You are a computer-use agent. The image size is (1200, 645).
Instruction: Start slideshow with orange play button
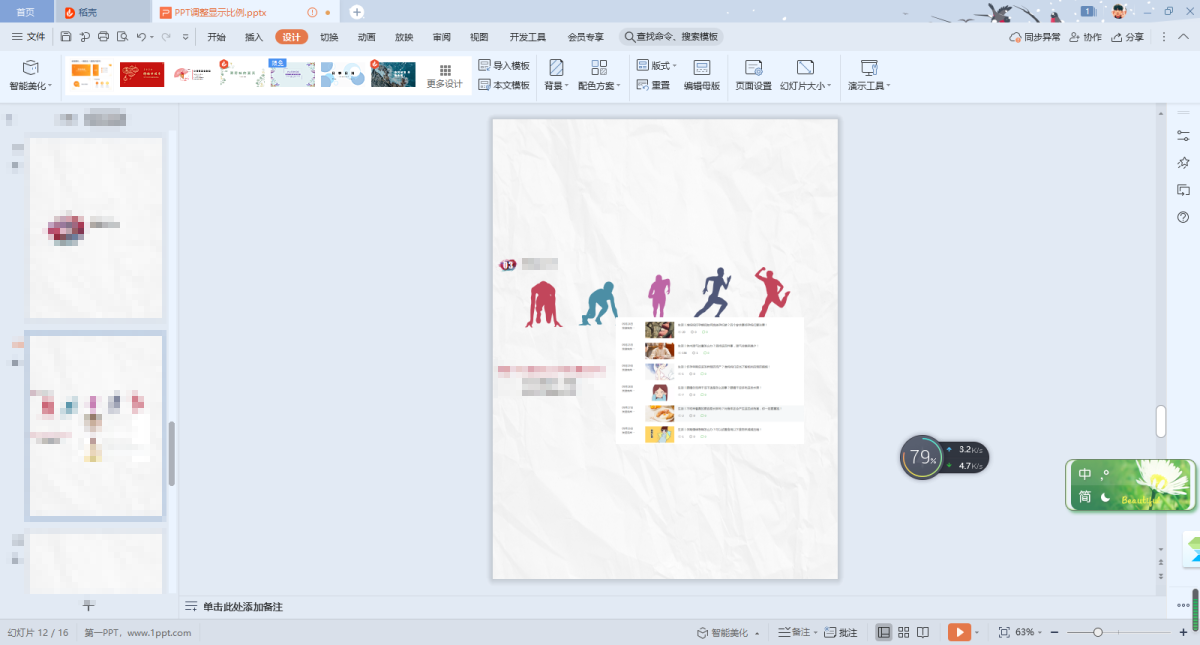(x=958, y=632)
